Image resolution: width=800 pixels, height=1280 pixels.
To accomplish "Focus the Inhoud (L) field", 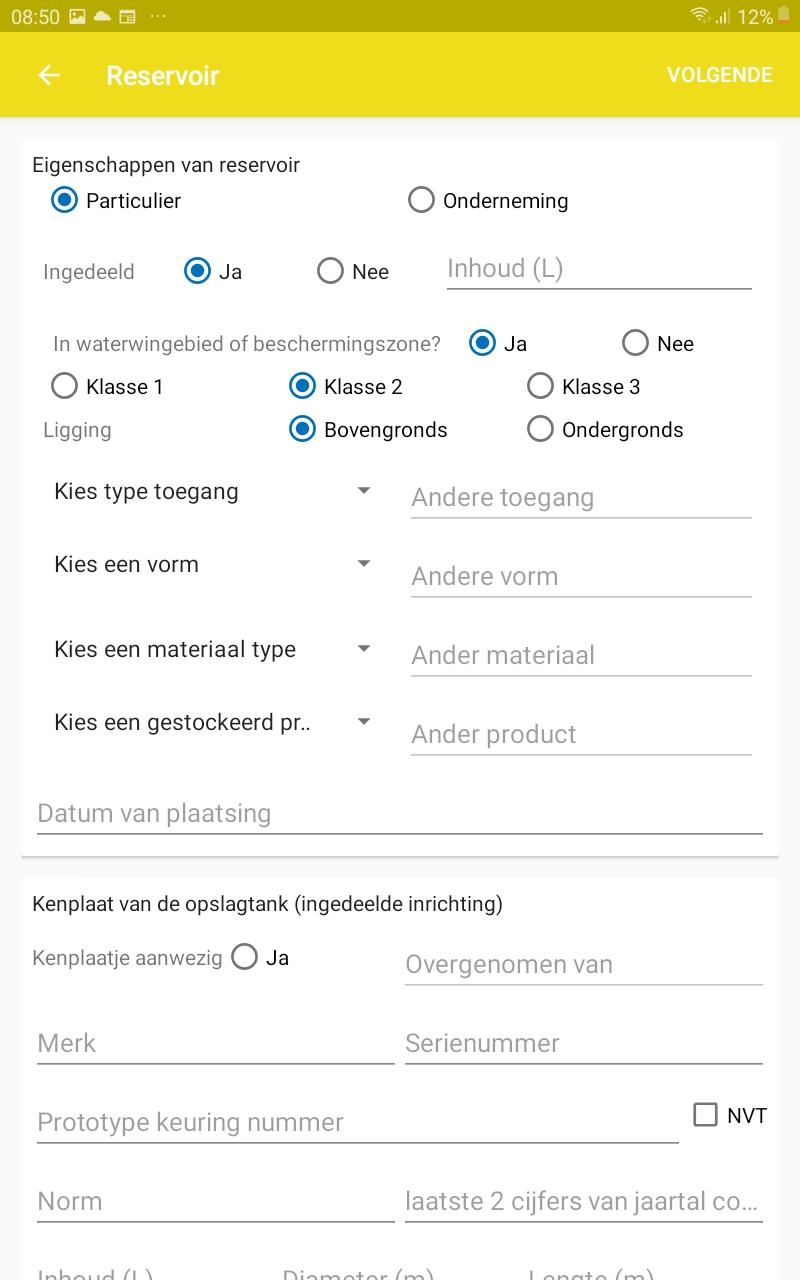I will [599, 269].
